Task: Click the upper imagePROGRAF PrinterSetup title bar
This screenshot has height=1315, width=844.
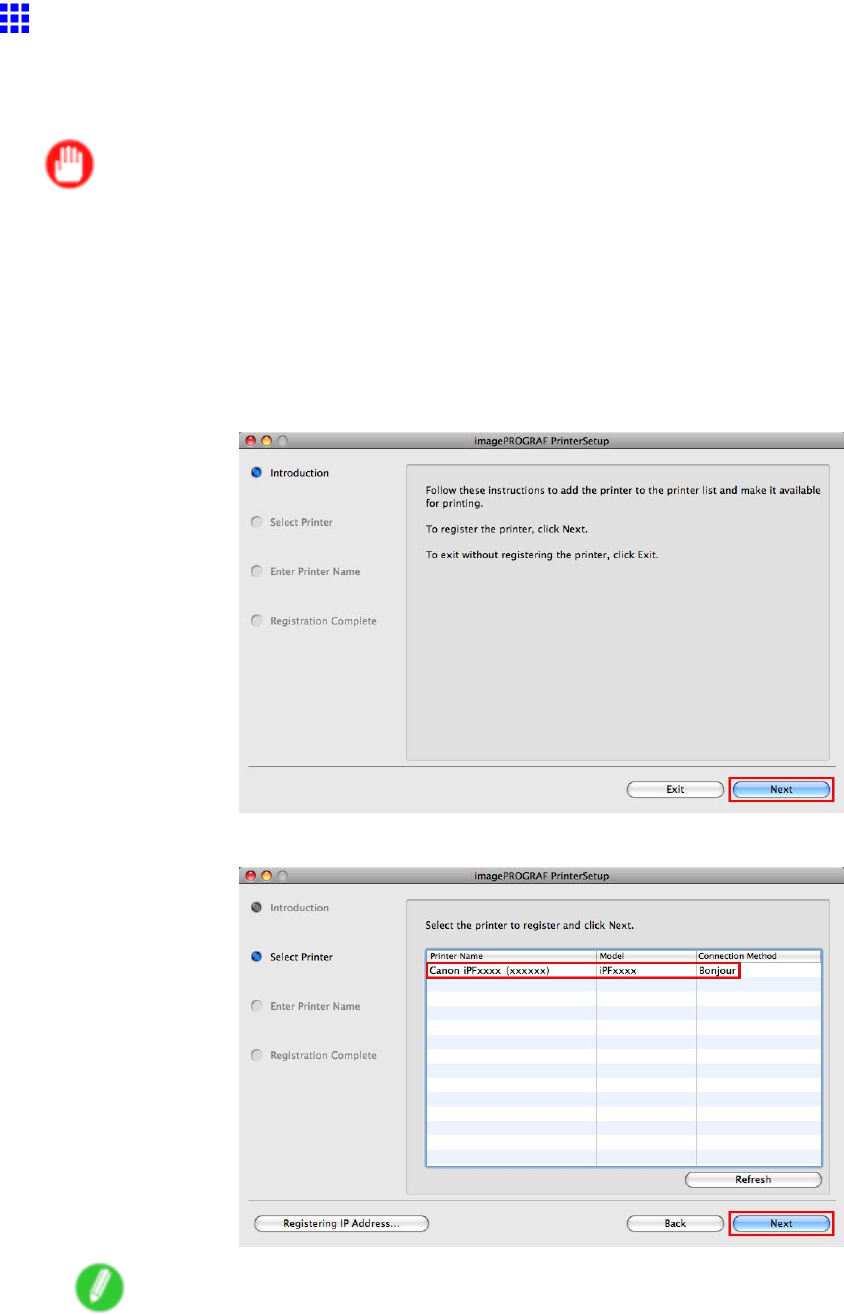Action: coord(541,440)
